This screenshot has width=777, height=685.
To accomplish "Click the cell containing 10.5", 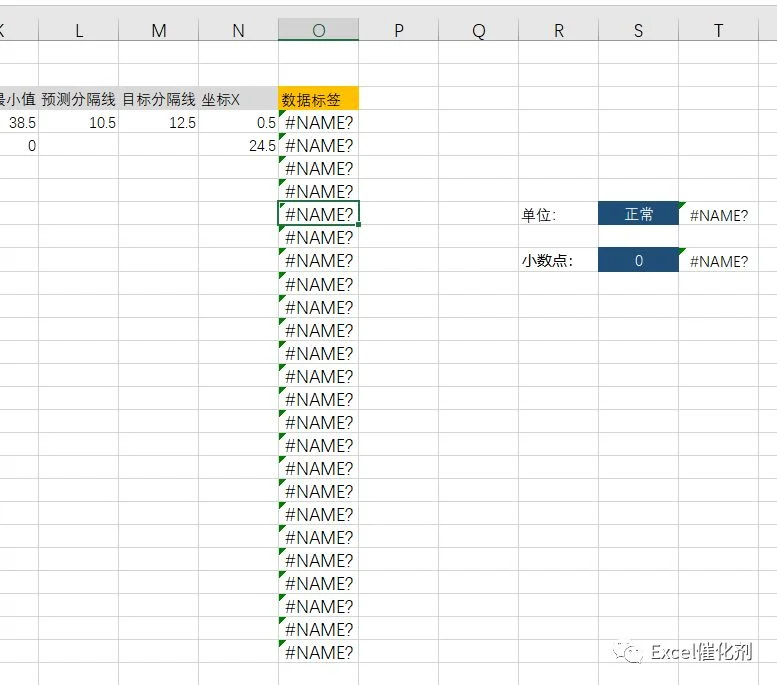I will click(x=79, y=122).
